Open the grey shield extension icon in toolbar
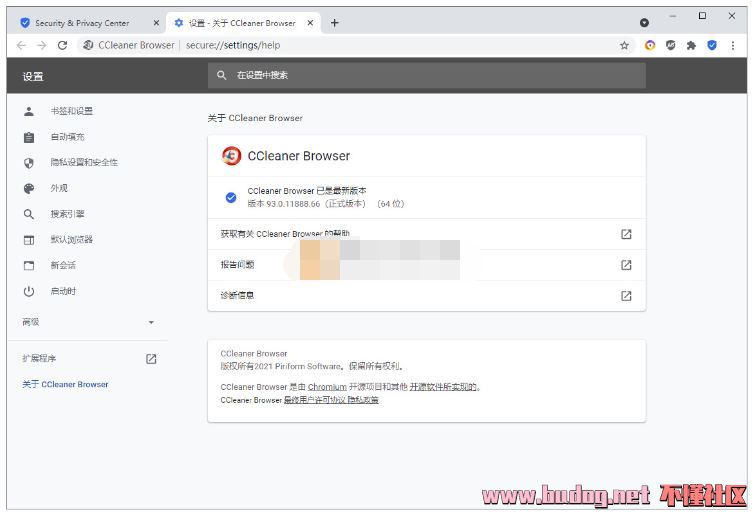The width and height of the screenshot is (756, 516). (670, 45)
